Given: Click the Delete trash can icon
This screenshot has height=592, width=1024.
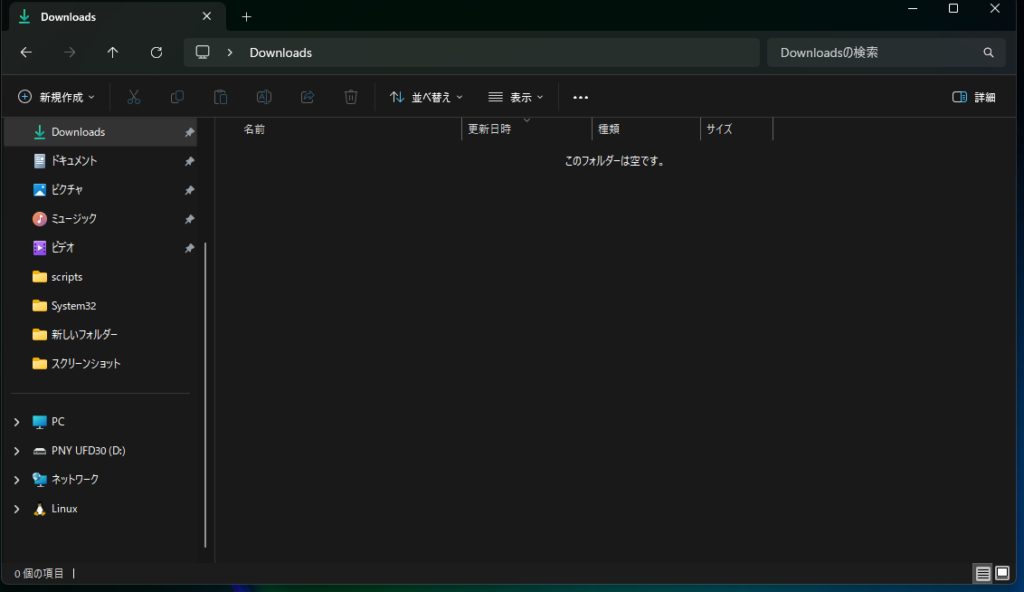Looking at the screenshot, I should click(x=351, y=97).
